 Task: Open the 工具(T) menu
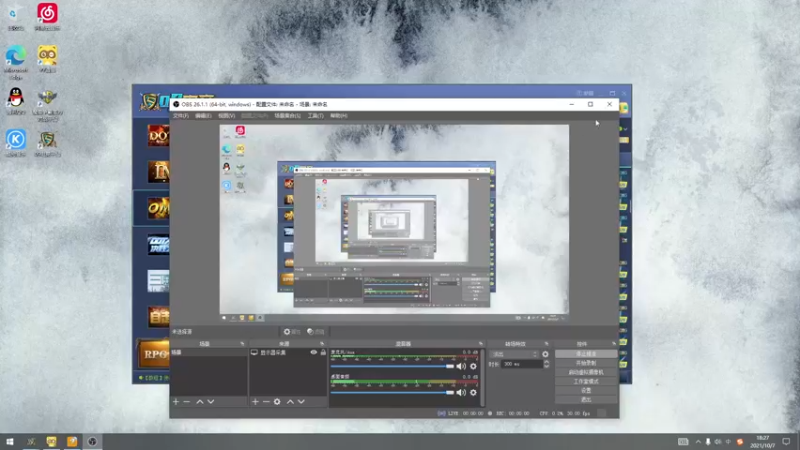pyautogui.click(x=315, y=116)
